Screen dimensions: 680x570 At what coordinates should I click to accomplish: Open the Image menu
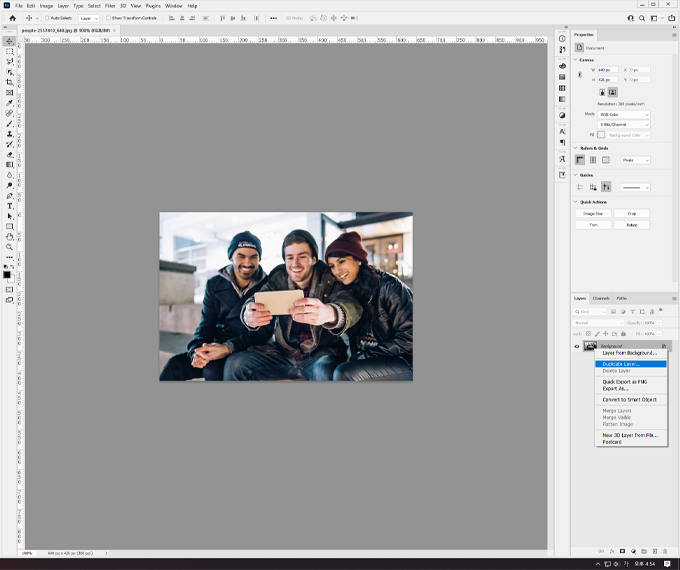[x=46, y=6]
